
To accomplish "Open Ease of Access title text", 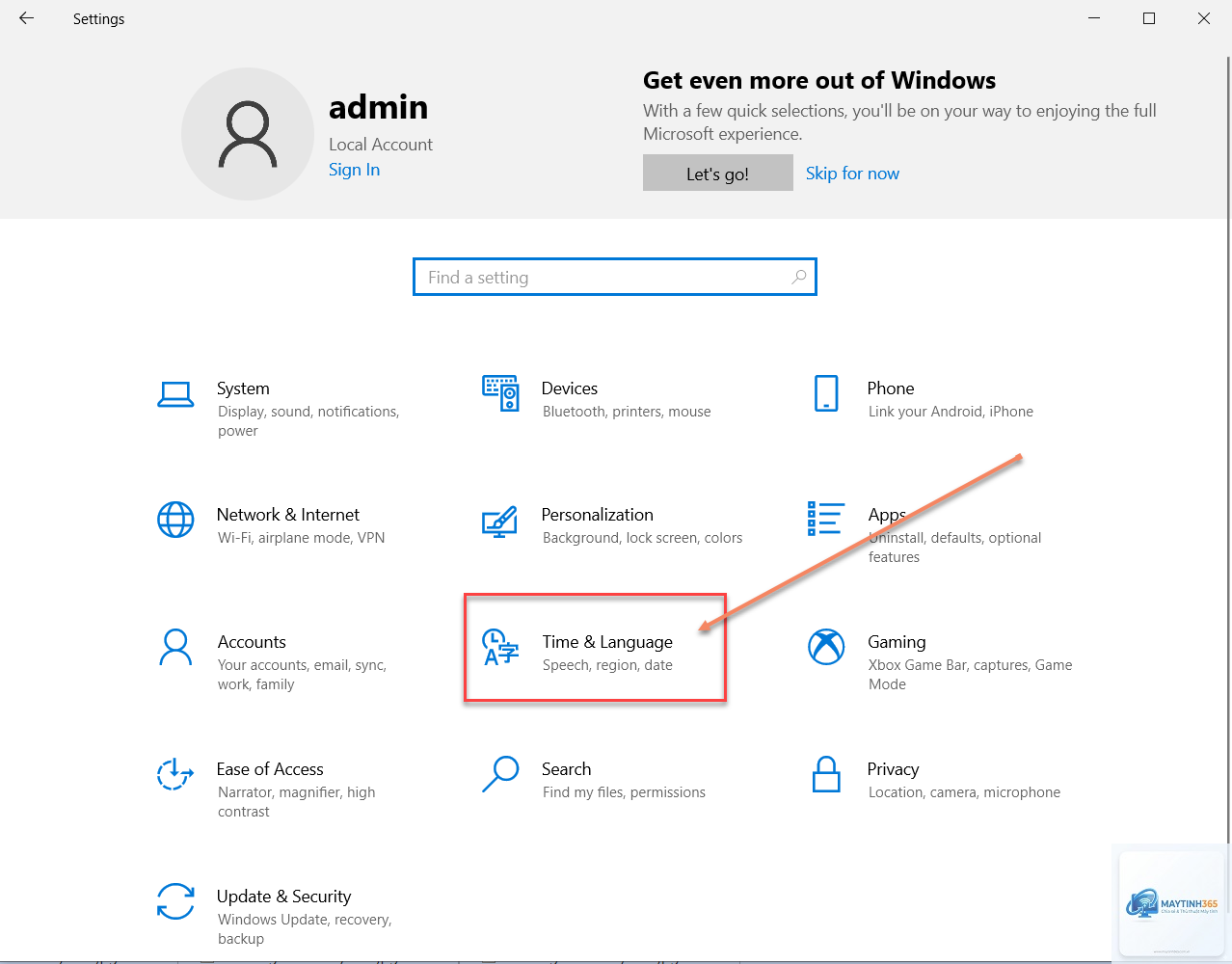I will [x=270, y=769].
